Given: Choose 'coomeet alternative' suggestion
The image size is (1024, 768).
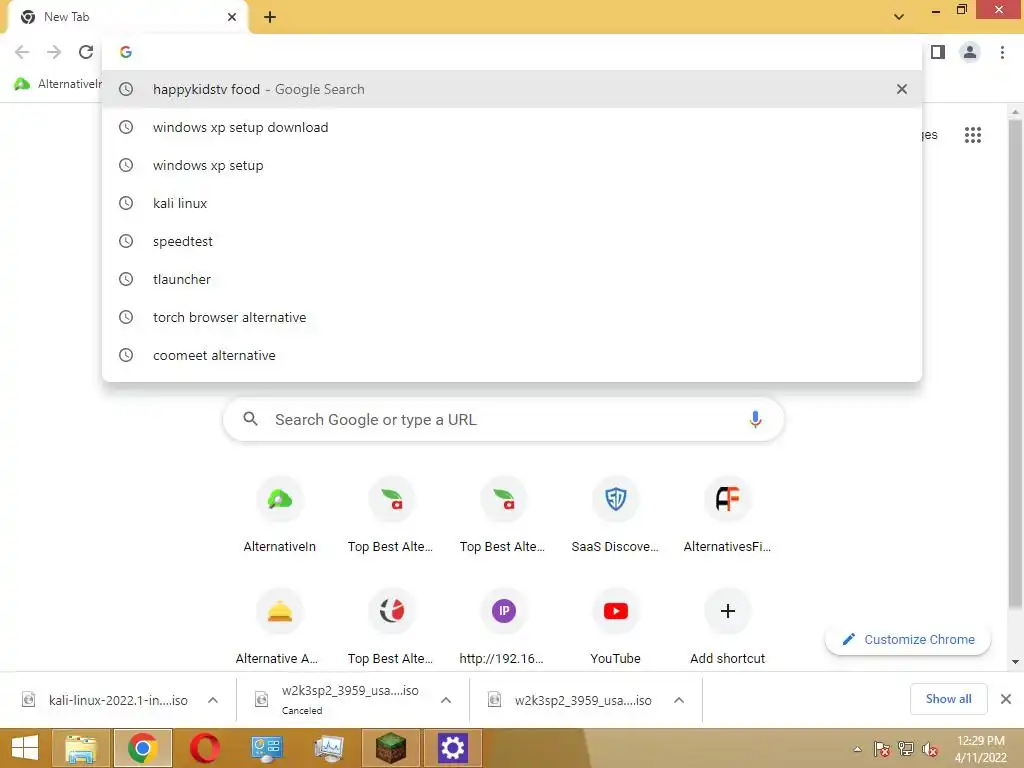Looking at the screenshot, I should point(512,355).
